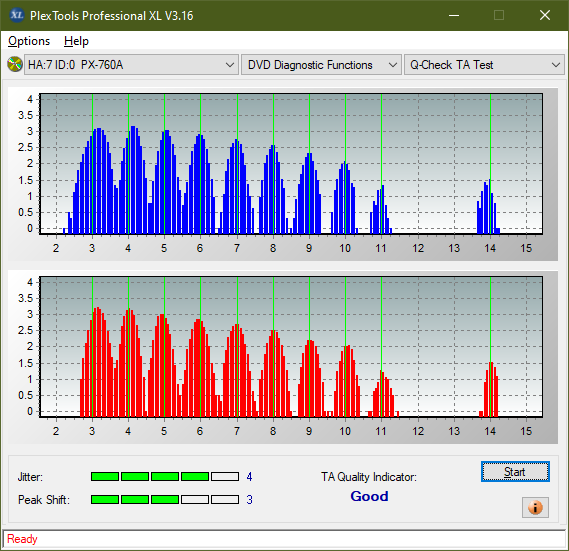
Task: Open the Help menu
Action: point(76,41)
